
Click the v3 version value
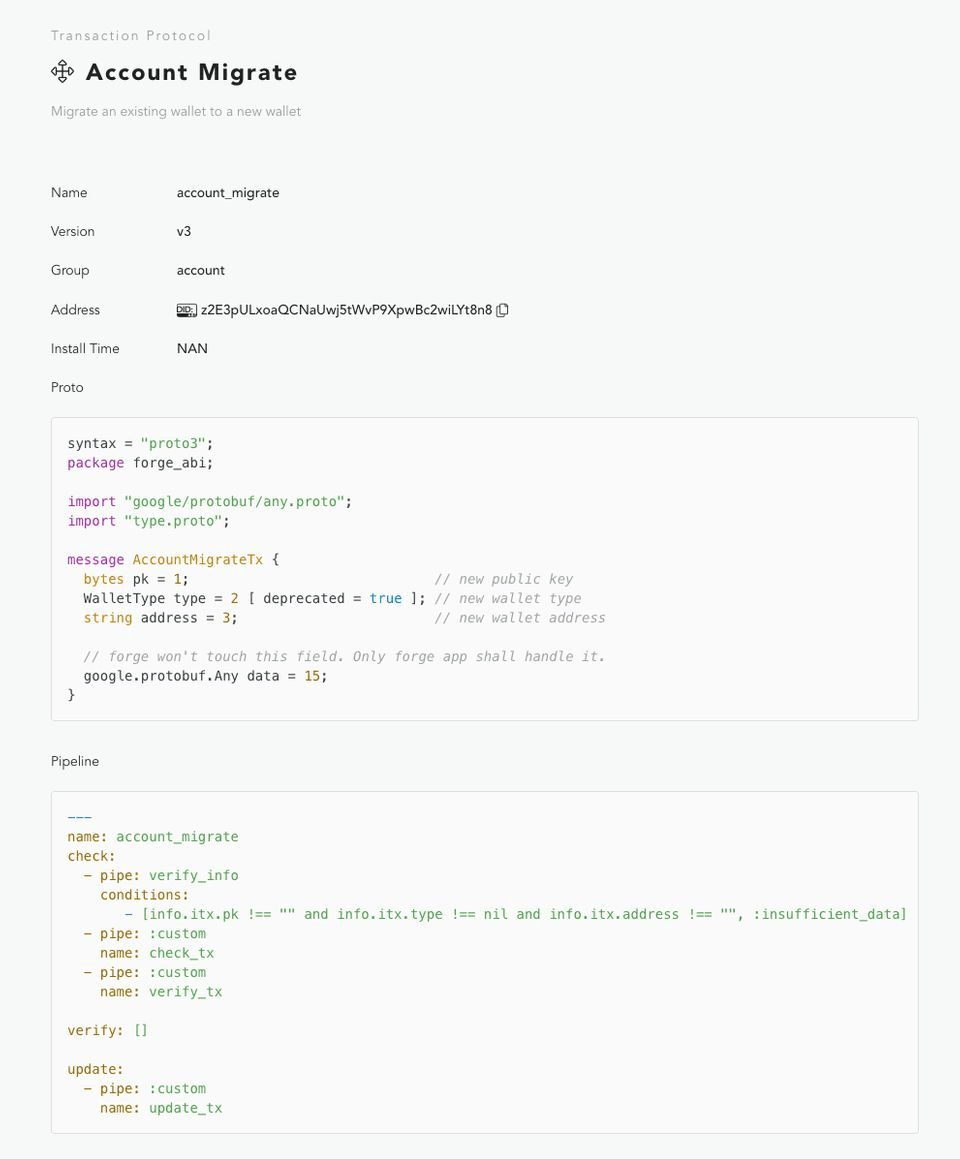pos(184,231)
